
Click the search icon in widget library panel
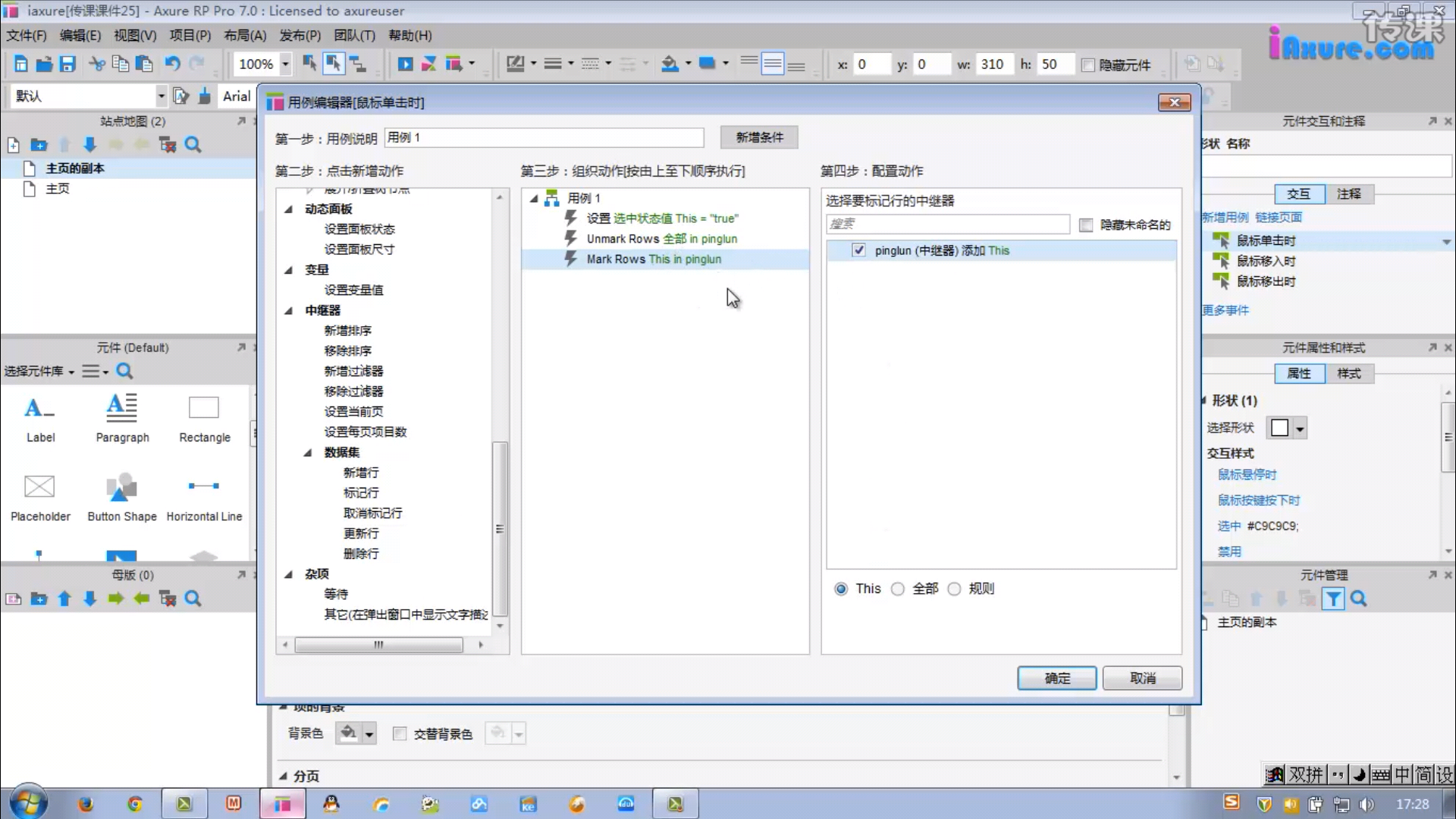click(124, 371)
